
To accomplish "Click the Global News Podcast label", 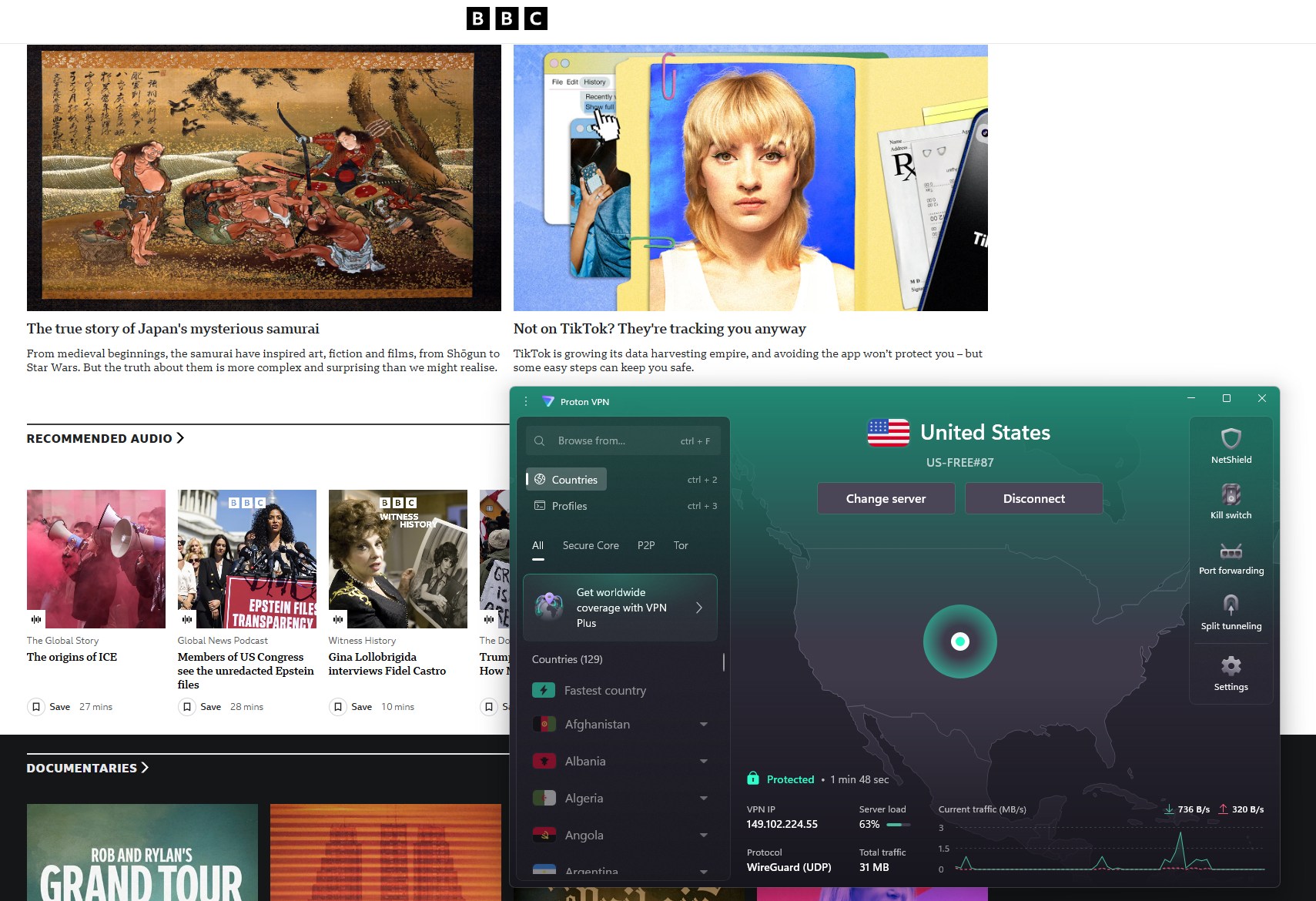I will click(x=223, y=641).
